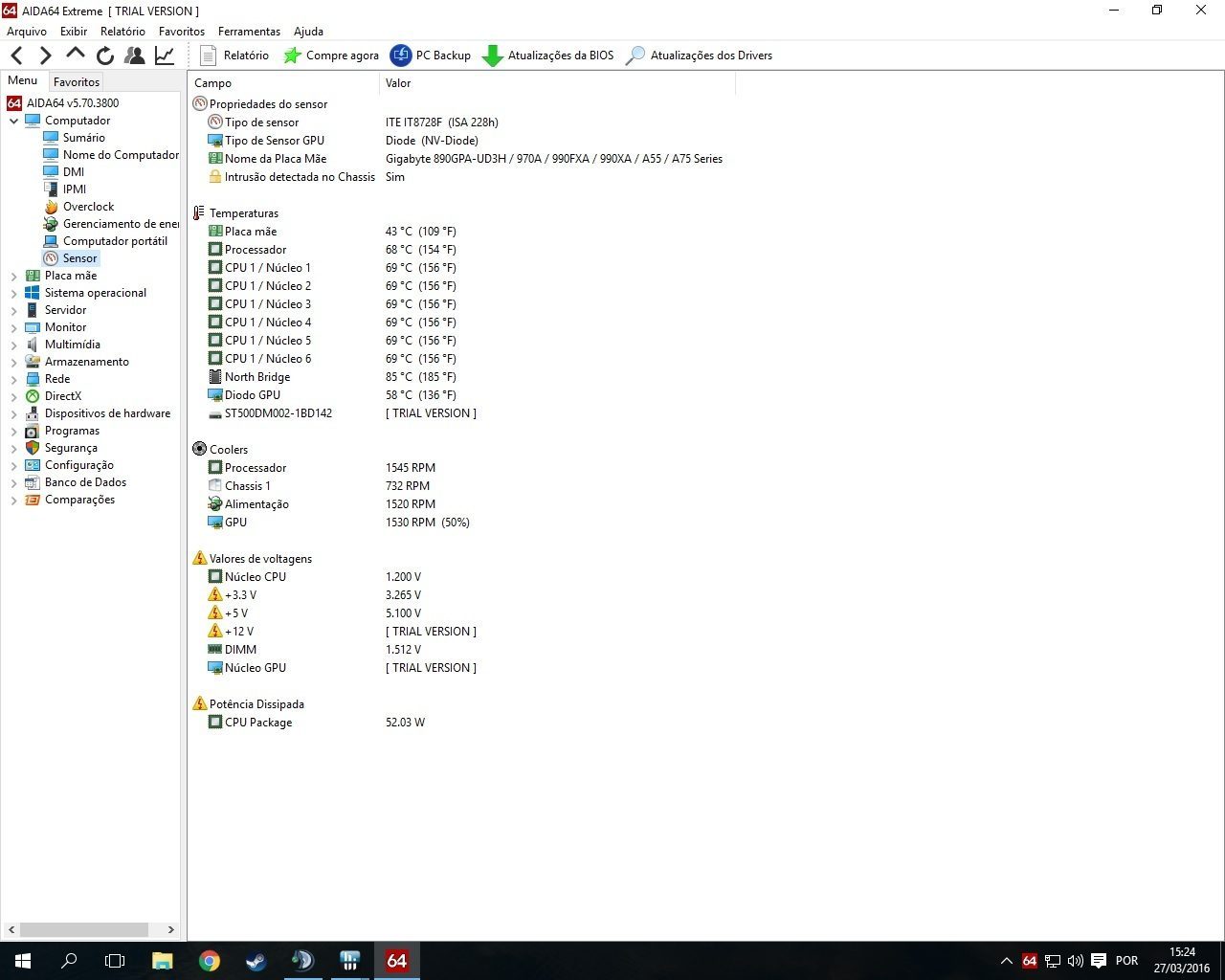Select the Overclock tree item

[88, 207]
